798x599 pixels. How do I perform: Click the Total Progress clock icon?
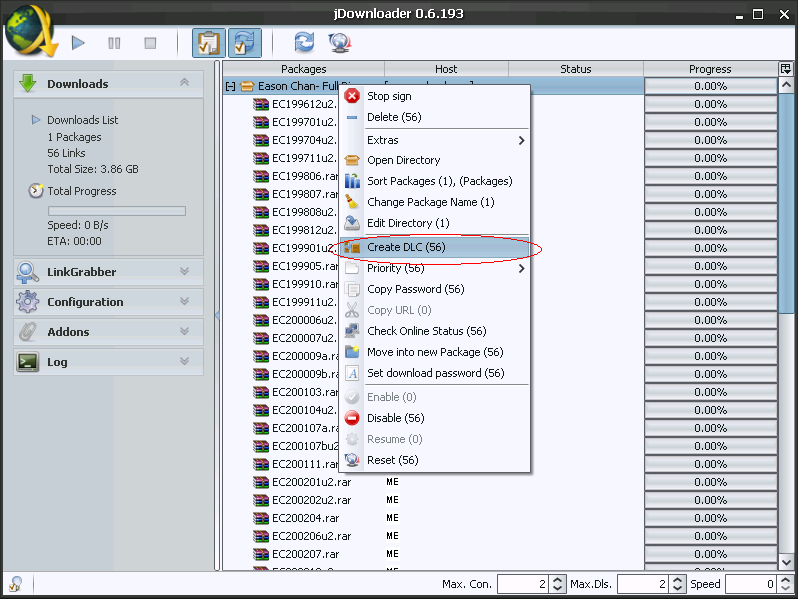pos(36,191)
